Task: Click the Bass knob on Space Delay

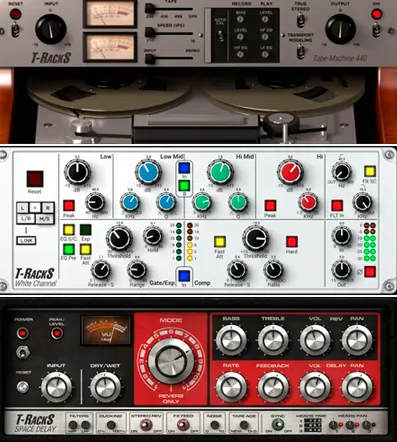Action: point(231,340)
